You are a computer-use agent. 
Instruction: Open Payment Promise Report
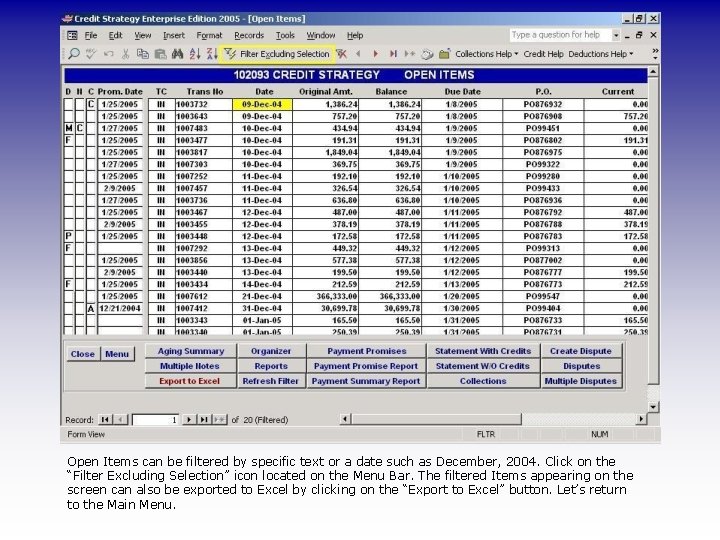coord(366,366)
